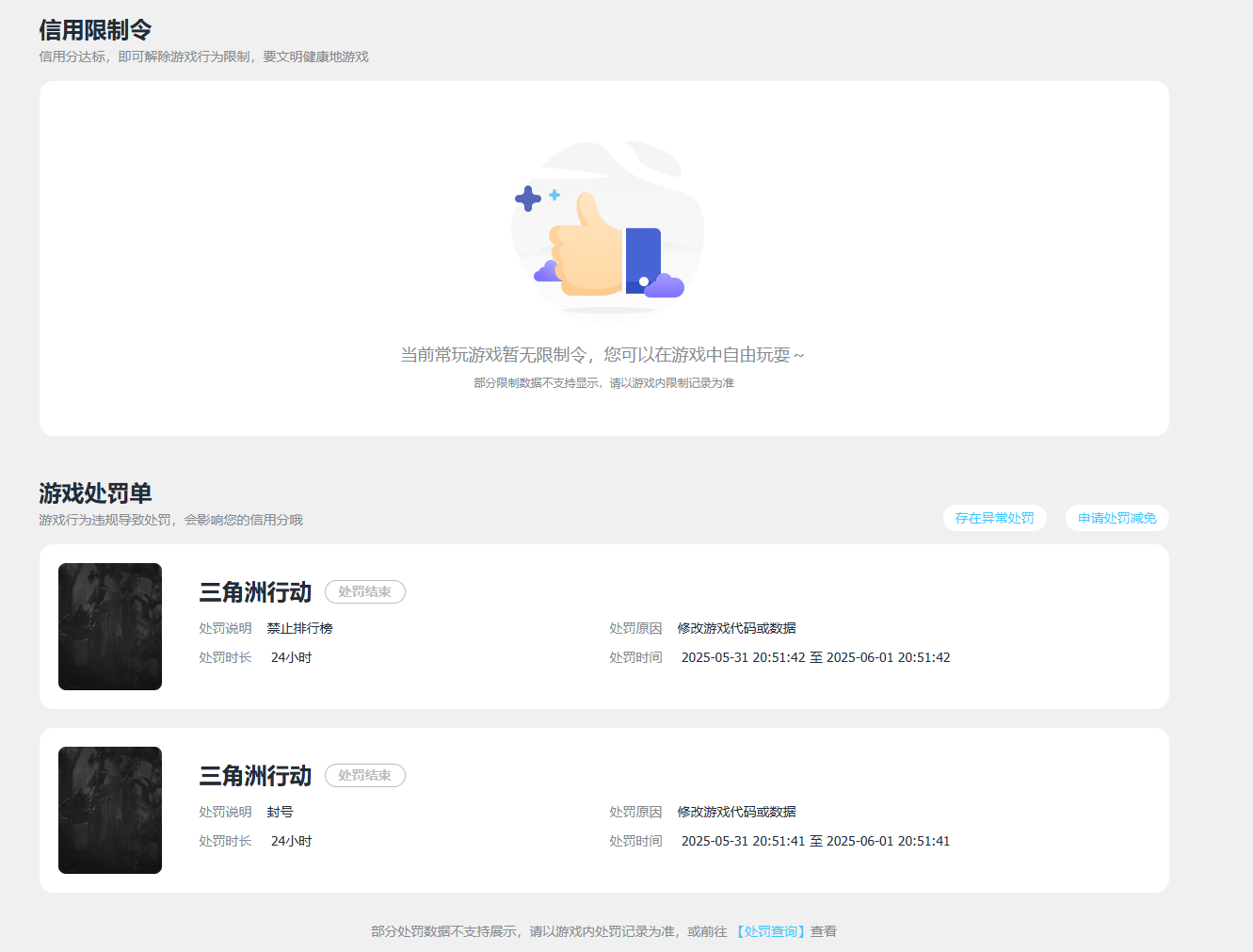Image resolution: width=1253 pixels, height=952 pixels.
Task: Click 24小时 duration in the 禁止排行榜 card
Action: tap(291, 657)
